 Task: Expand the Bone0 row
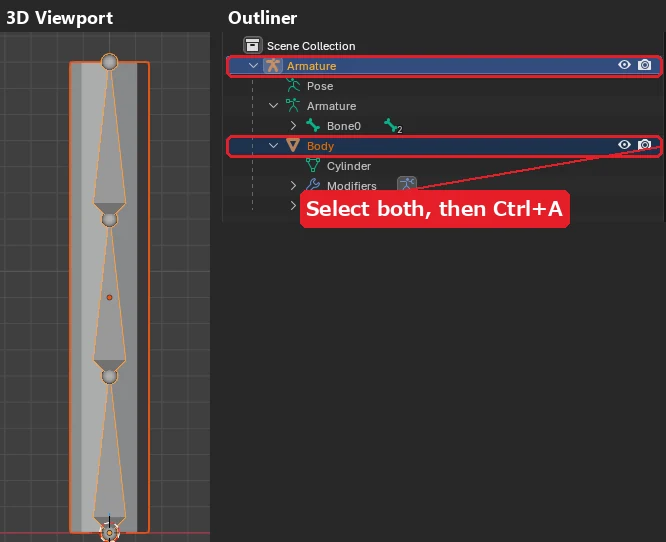tap(293, 125)
